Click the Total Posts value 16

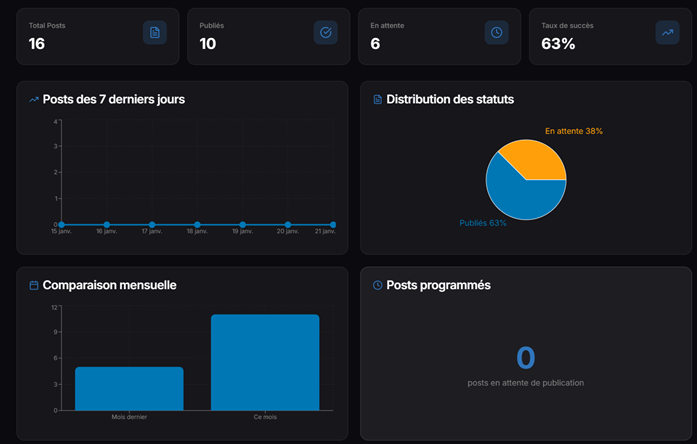(x=37, y=44)
